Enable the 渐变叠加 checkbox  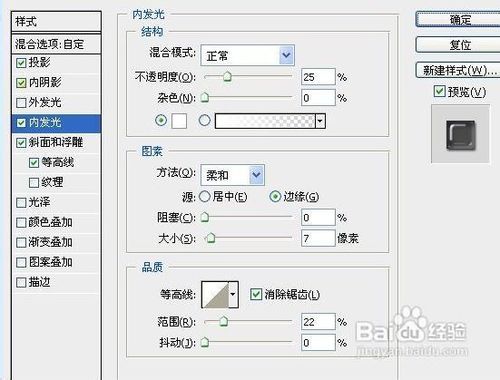coord(21,243)
